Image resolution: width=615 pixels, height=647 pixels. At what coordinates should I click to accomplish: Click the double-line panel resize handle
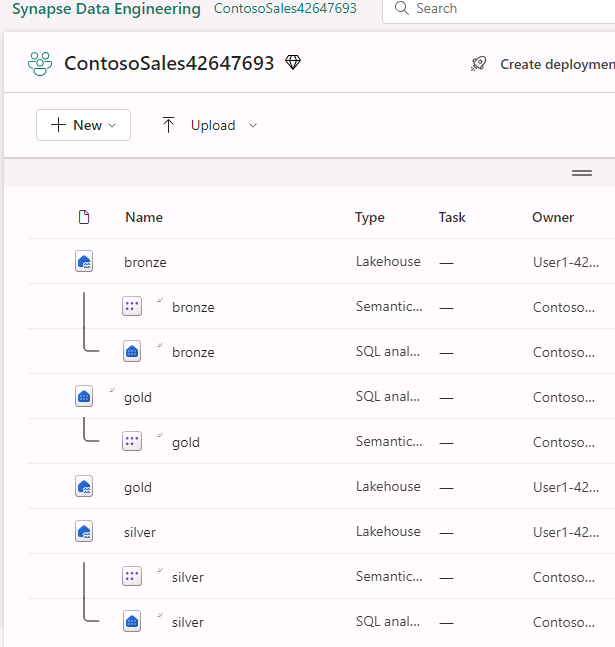[x=582, y=173]
